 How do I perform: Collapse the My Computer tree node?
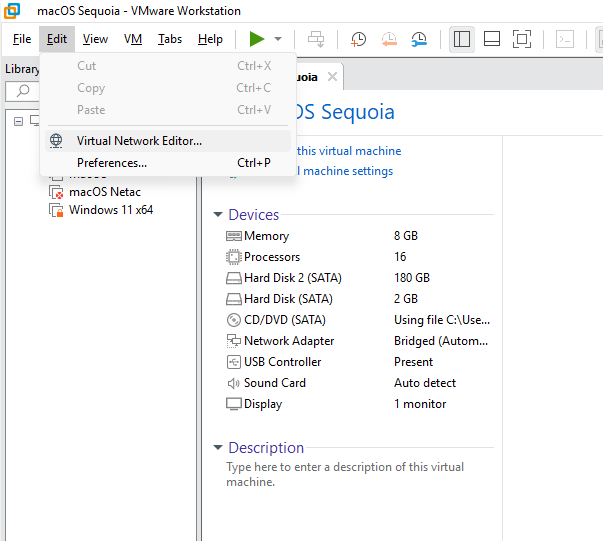coord(19,120)
